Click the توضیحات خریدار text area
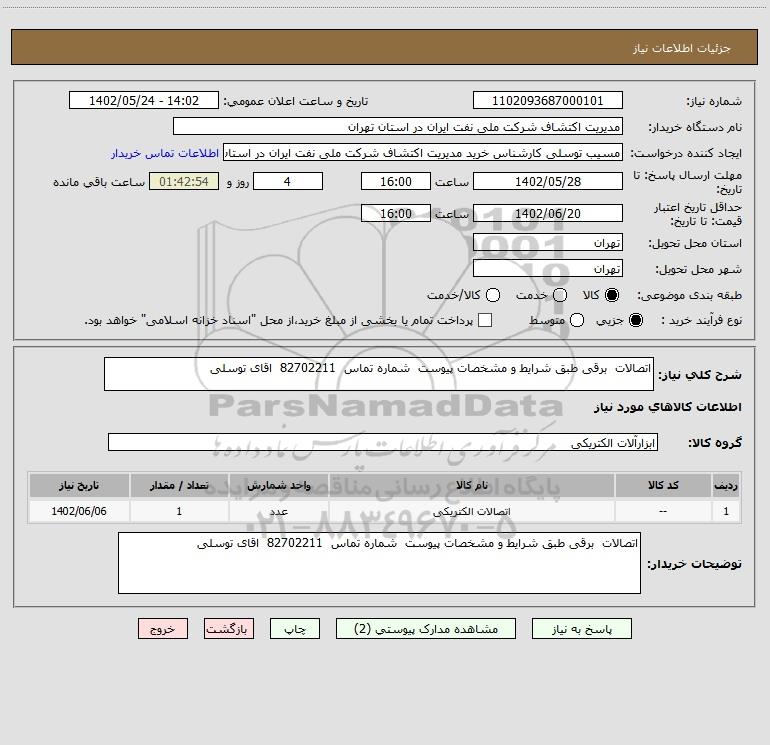This screenshot has height=745, width=770. point(379,563)
